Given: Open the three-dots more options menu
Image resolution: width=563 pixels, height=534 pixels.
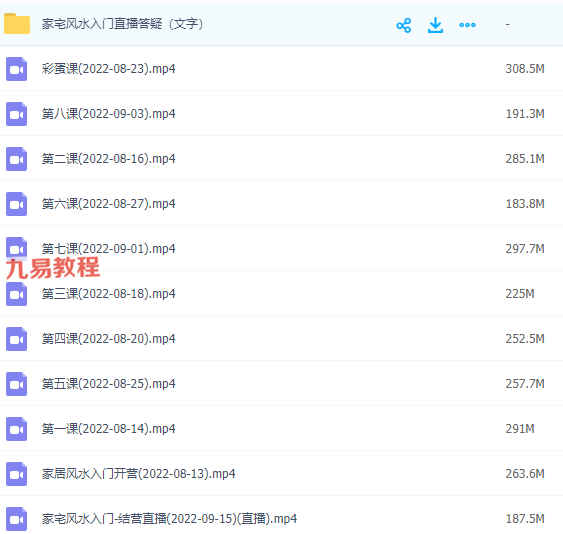Looking at the screenshot, I should click(467, 25).
